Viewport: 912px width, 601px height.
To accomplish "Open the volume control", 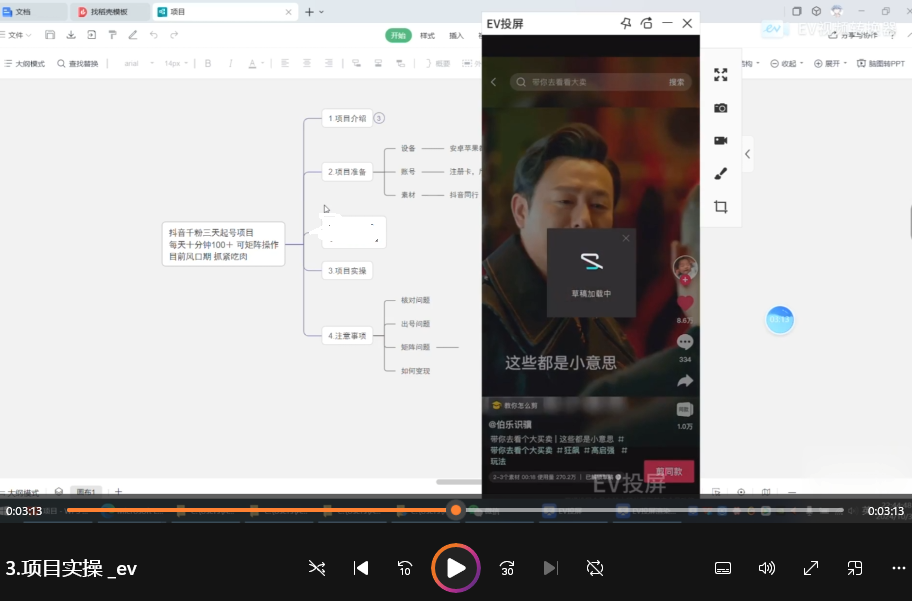I will (767, 568).
